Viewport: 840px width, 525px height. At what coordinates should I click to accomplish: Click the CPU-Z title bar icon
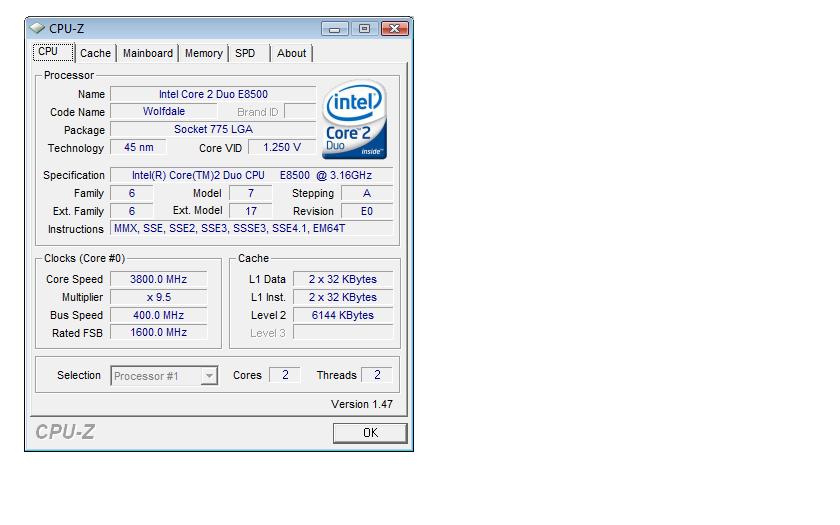(37, 27)
